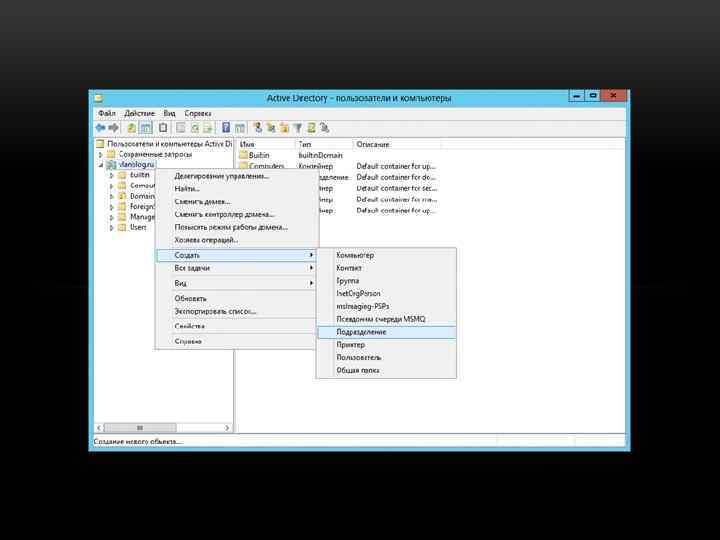Select Найти... in context menu

coord(236,189)
